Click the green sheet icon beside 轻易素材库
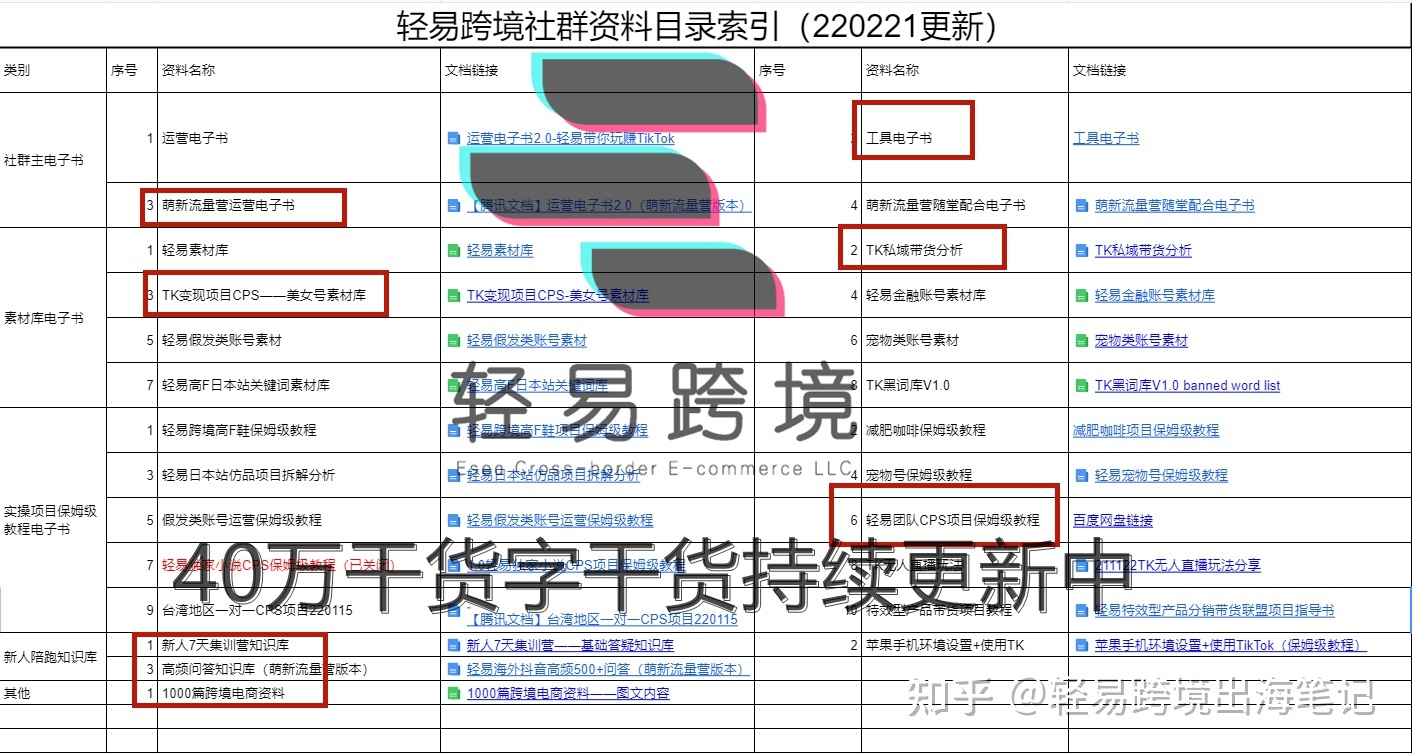Screen dimensions: 1412x754 pos(455,251)
